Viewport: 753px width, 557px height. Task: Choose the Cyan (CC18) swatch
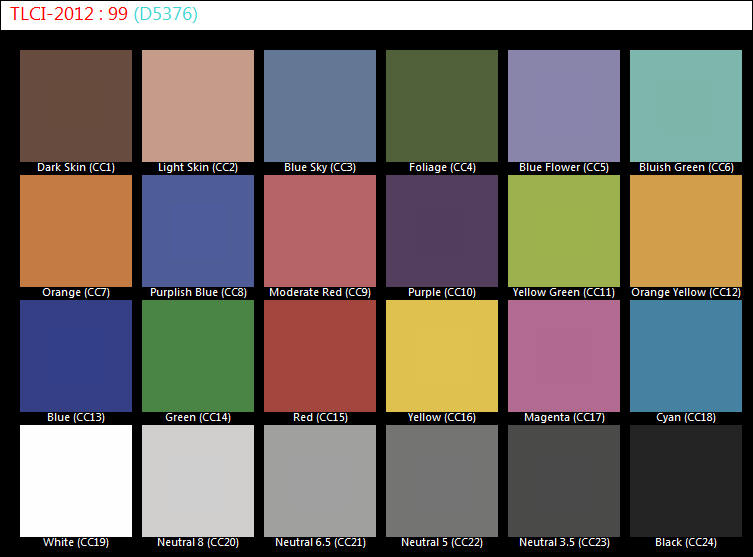[x=686, y=356]
